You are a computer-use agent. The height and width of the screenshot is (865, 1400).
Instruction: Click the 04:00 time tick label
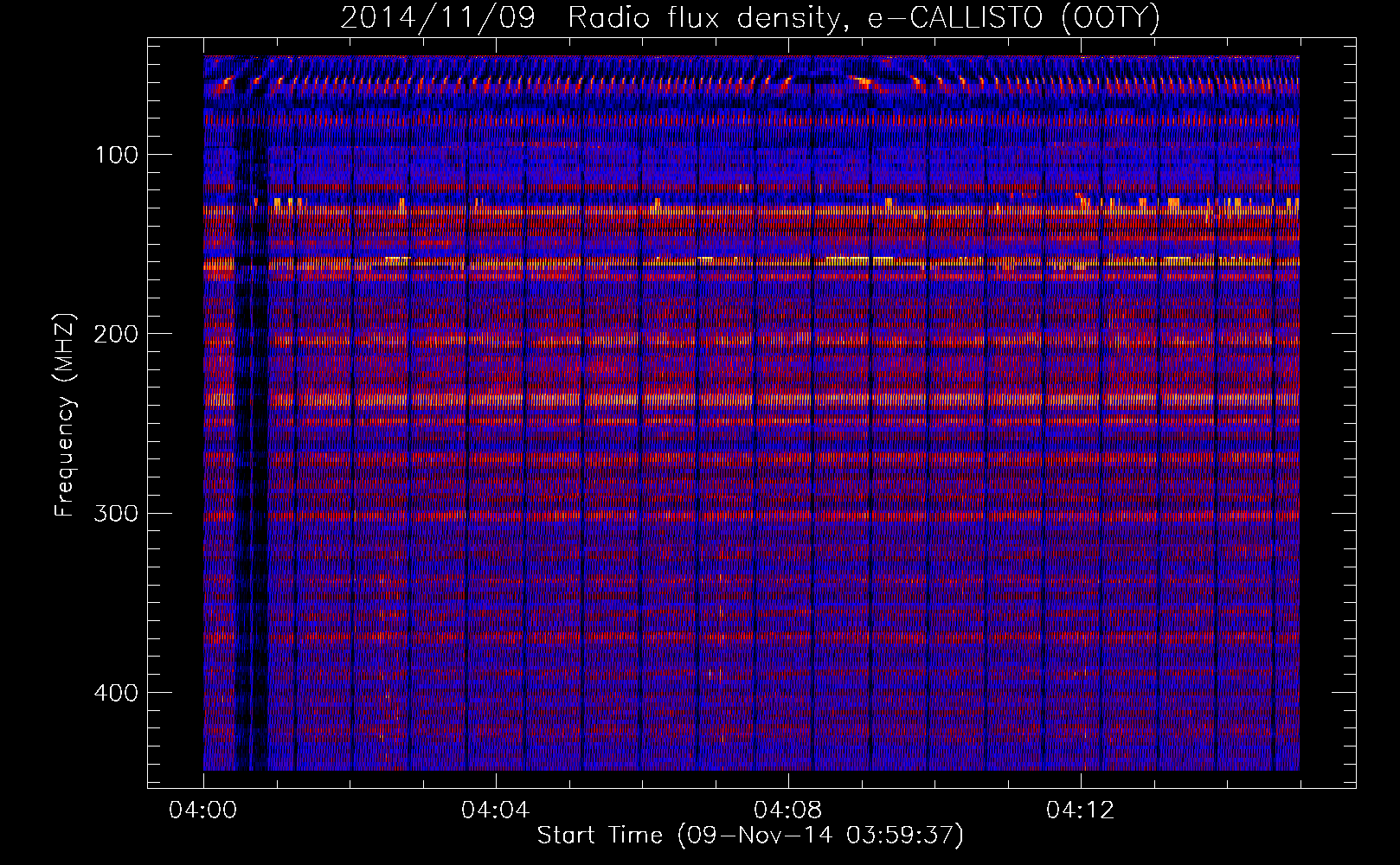click(203, 811)
